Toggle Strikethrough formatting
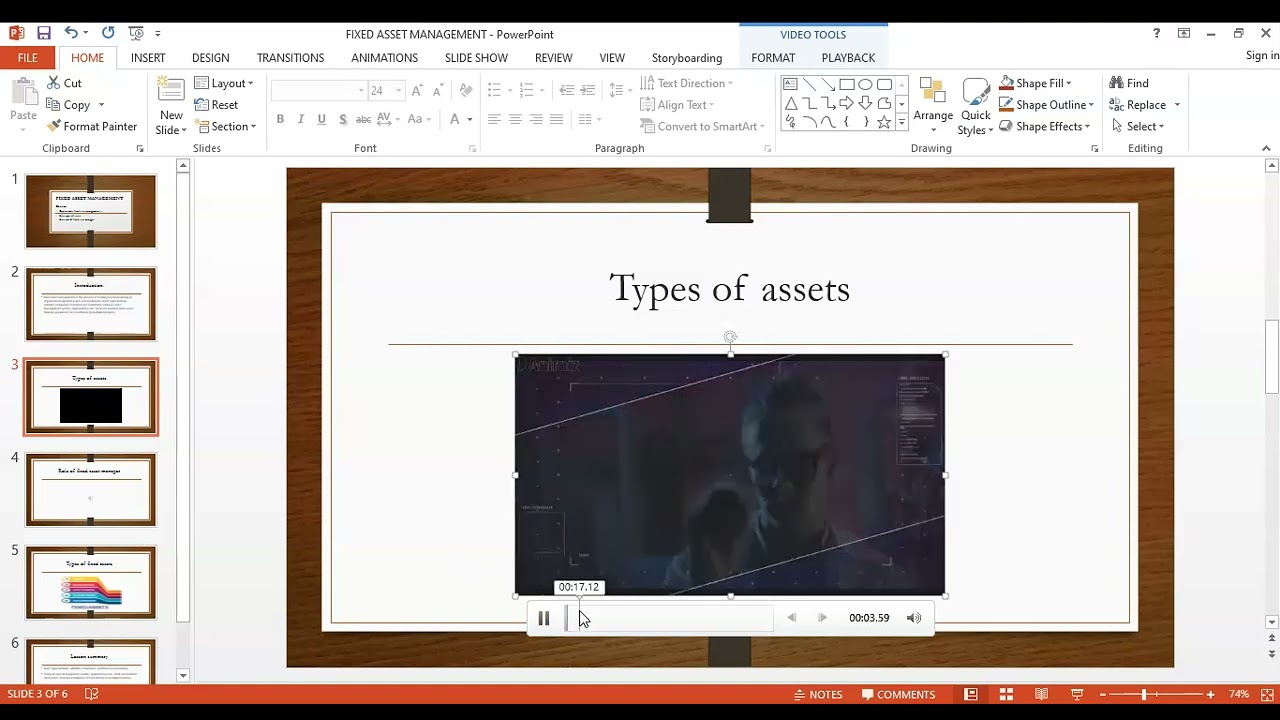The height and width of the screenshot is (720, 1280). pyautogui.click(x=364, y=119)
